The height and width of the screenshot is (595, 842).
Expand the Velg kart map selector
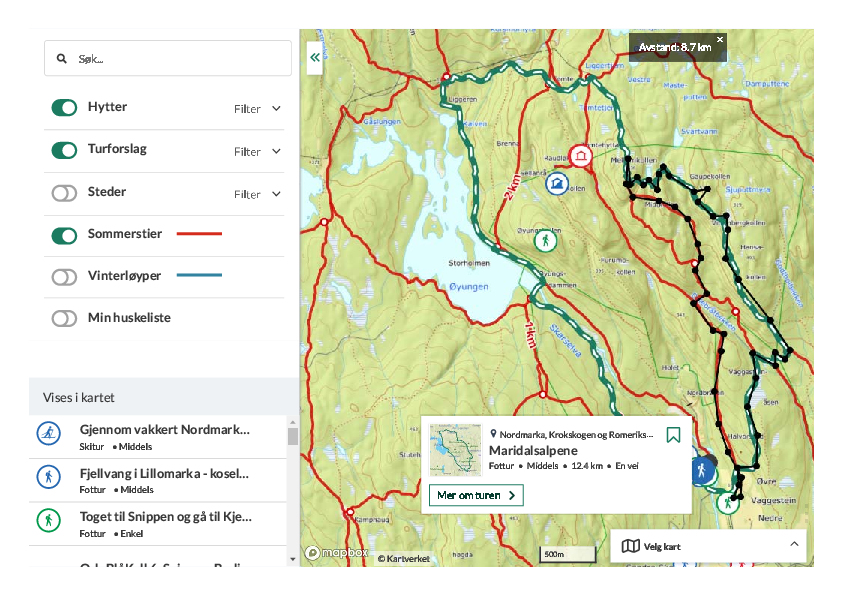point(707,546)
